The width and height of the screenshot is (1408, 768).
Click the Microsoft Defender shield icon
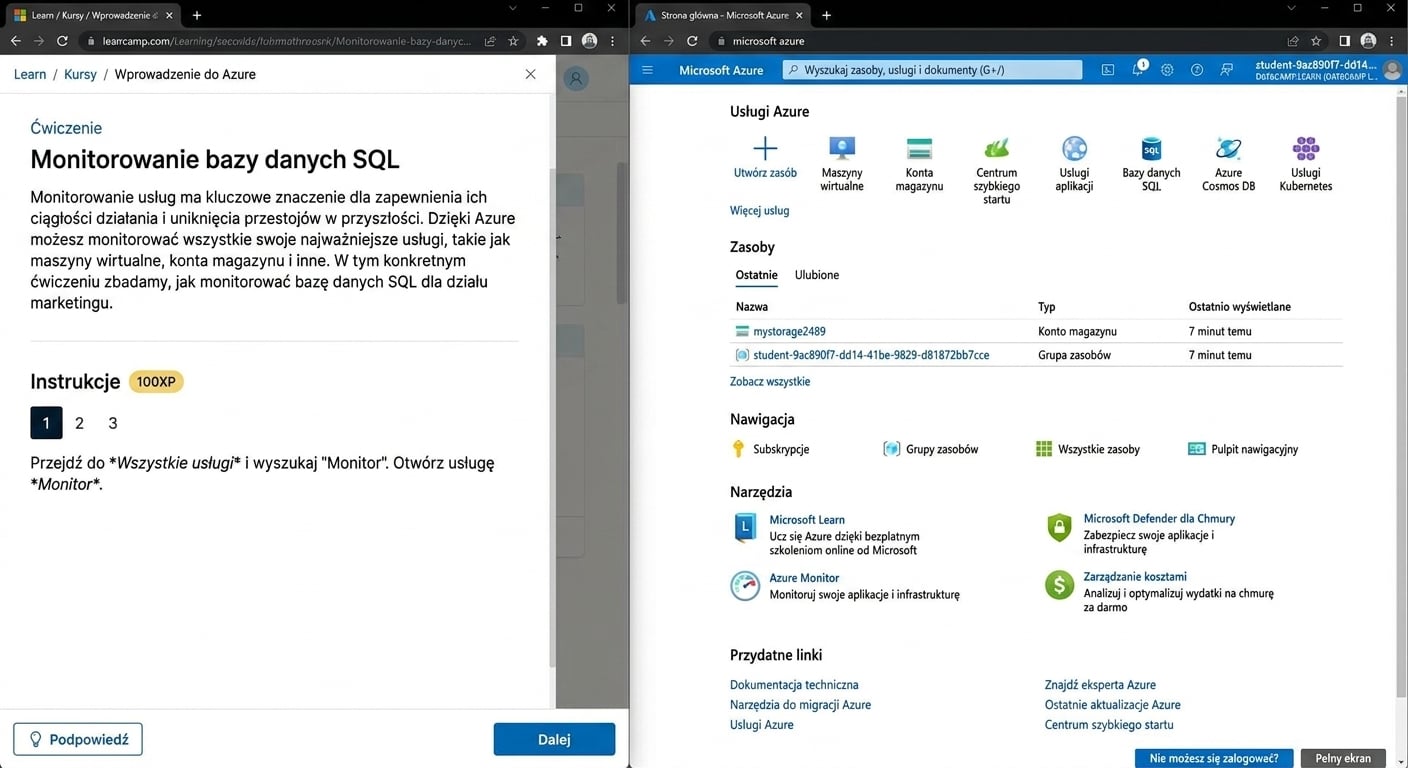pos(1059,527)
